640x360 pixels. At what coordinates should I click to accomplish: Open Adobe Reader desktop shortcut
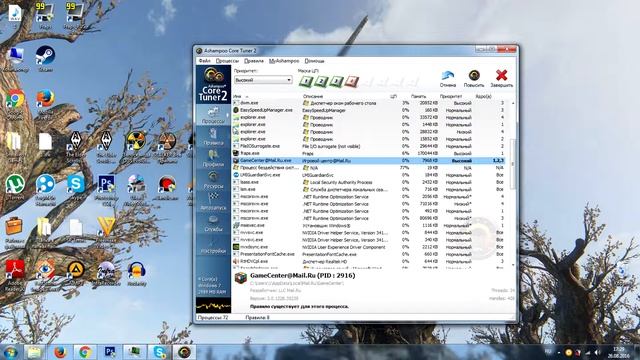click(15, 274)
